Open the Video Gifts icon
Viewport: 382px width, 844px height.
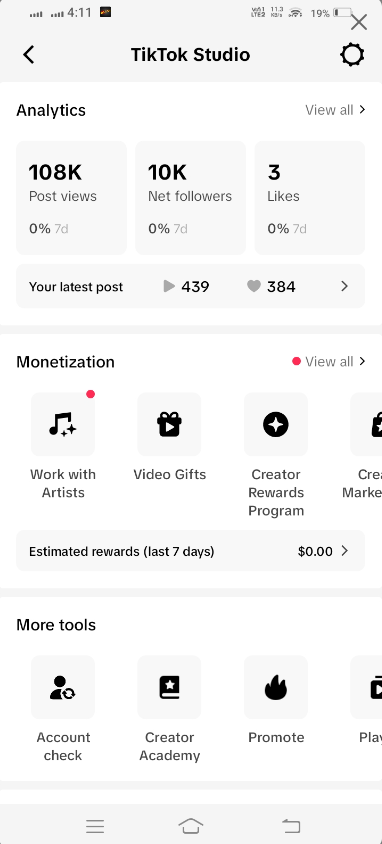pos(169,424)
